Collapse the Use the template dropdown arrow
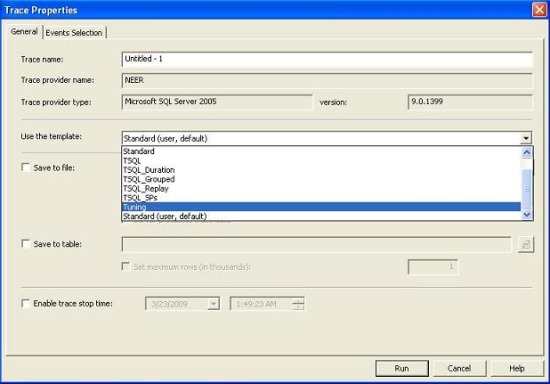Image resolution: width=550 pixels, height=384 pixels. click(526, 138)
